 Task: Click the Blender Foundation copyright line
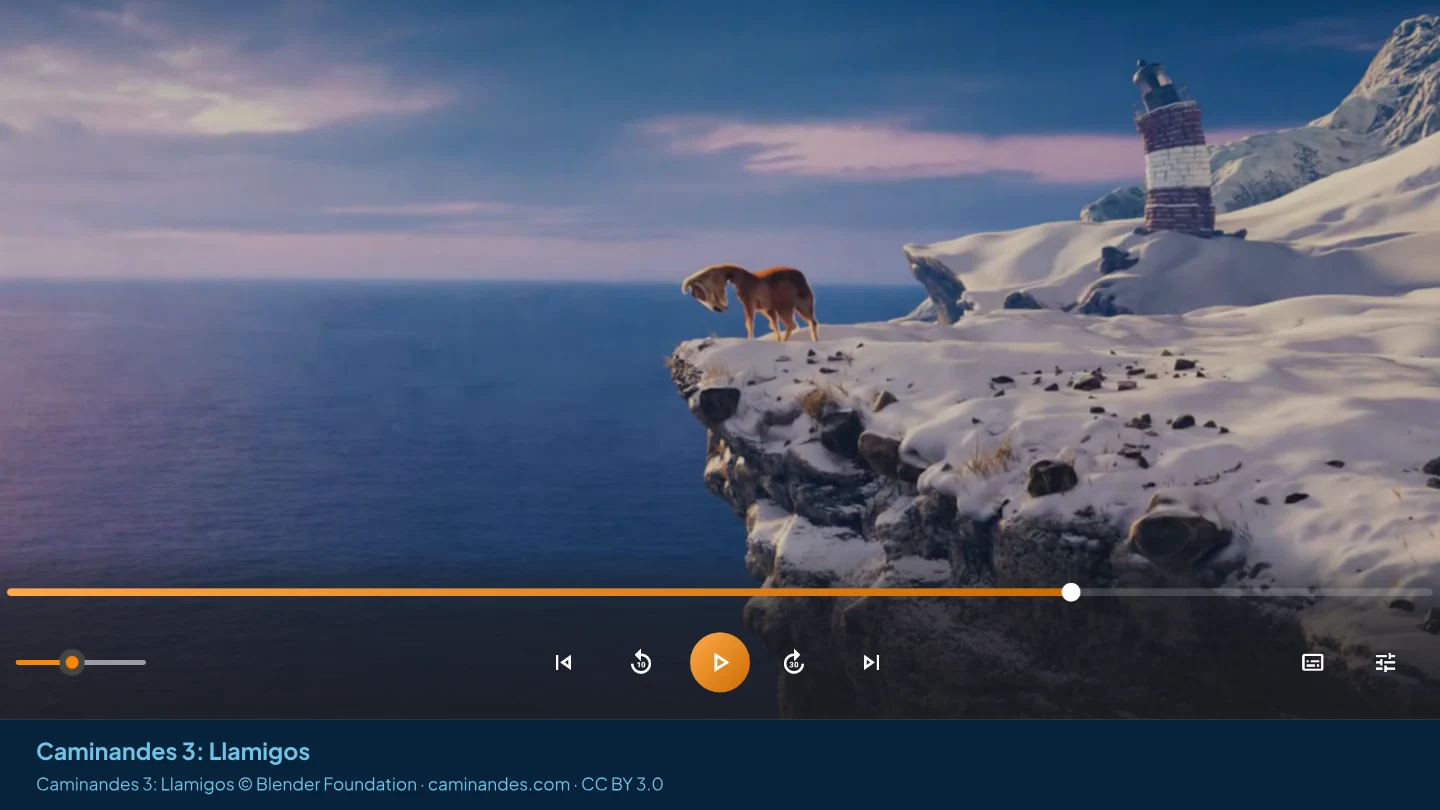point(350,784)
